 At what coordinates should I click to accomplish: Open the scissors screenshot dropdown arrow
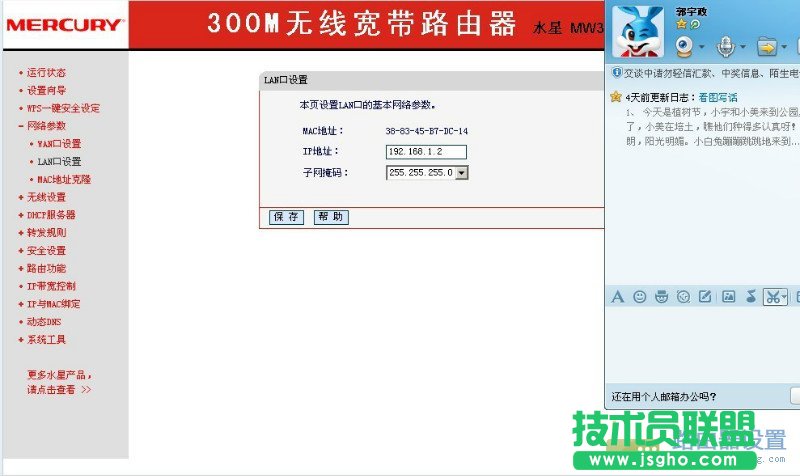tap(784, 297)
